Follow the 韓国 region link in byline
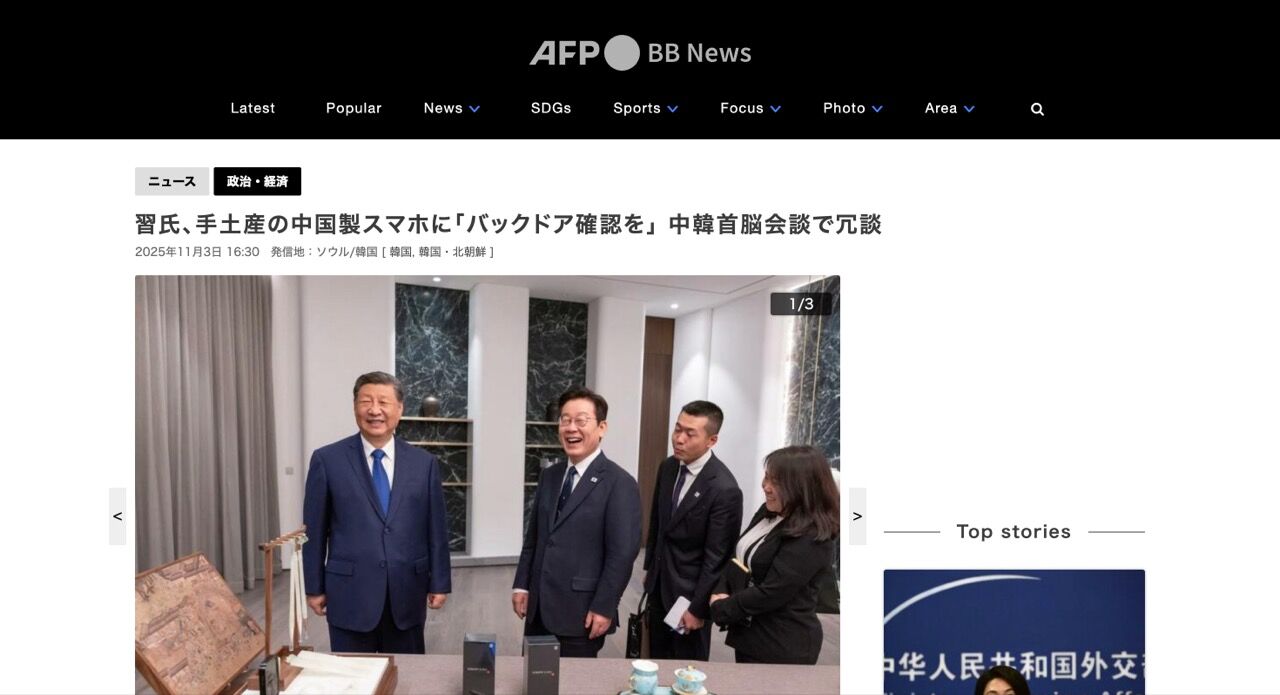This screenshot has width=1280, height=695. coord(400,252)
